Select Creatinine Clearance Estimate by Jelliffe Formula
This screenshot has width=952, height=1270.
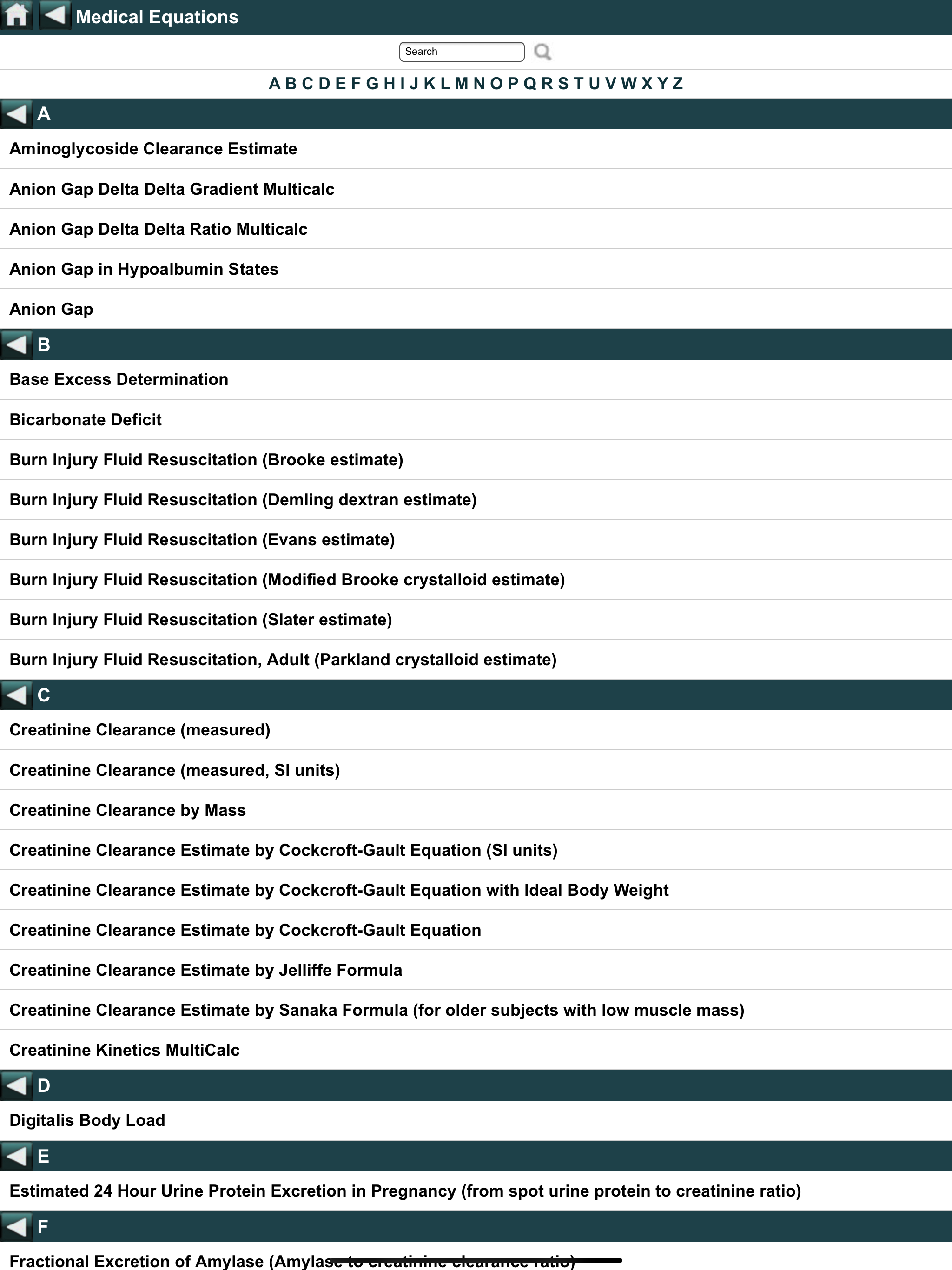click(205, 970)
